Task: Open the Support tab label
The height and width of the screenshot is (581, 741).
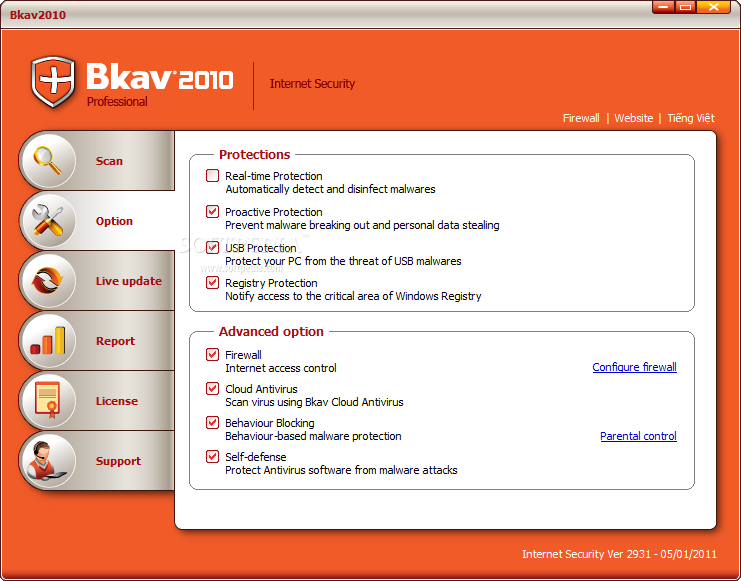Action: click(118, 461)
